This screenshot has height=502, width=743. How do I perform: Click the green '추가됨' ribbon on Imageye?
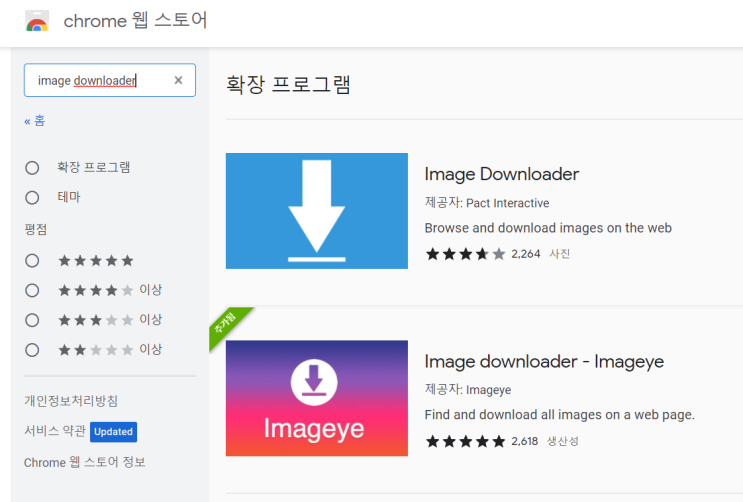pos(227,324)
